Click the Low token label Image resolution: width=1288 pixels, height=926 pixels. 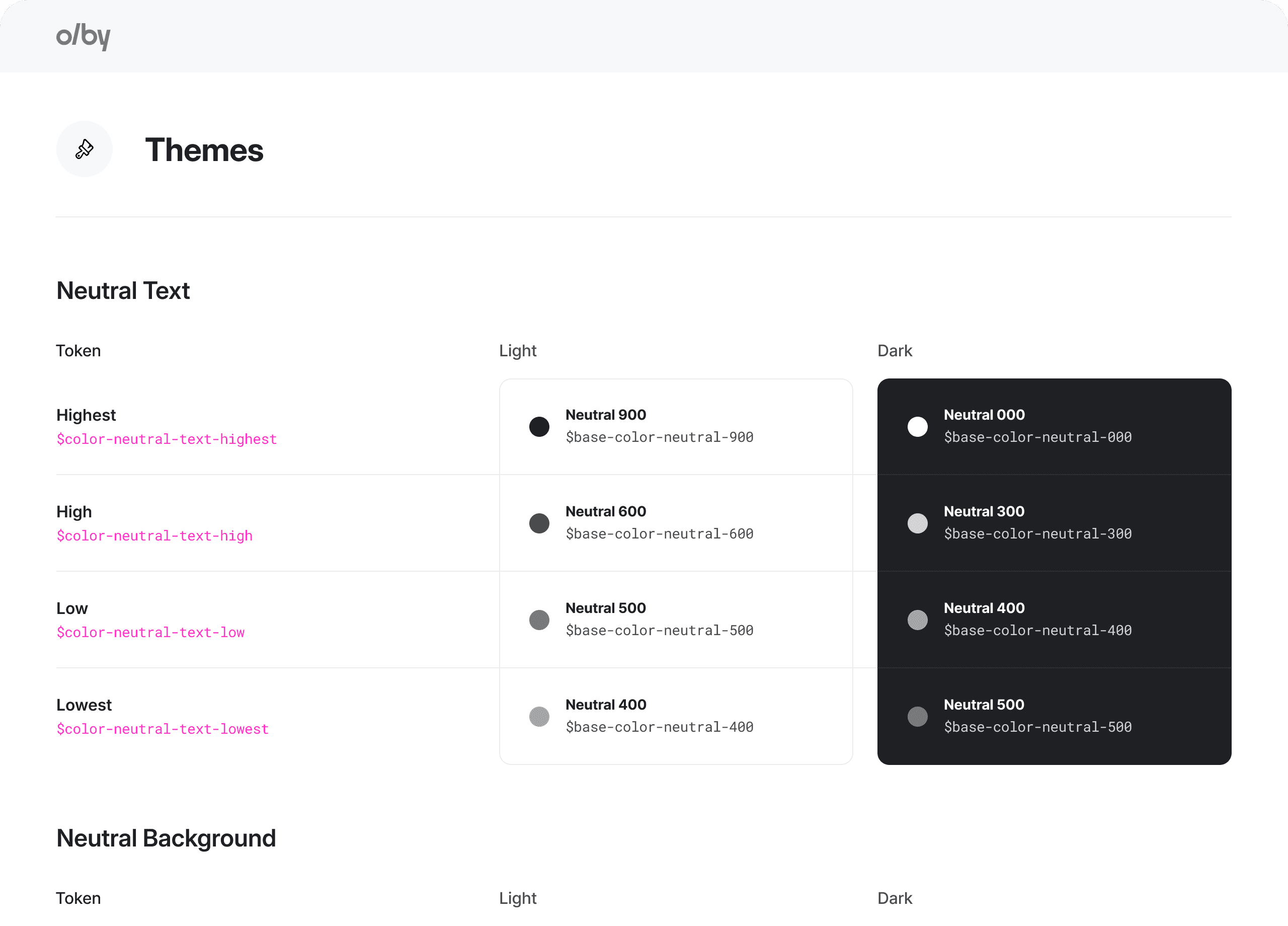point(72,608)
